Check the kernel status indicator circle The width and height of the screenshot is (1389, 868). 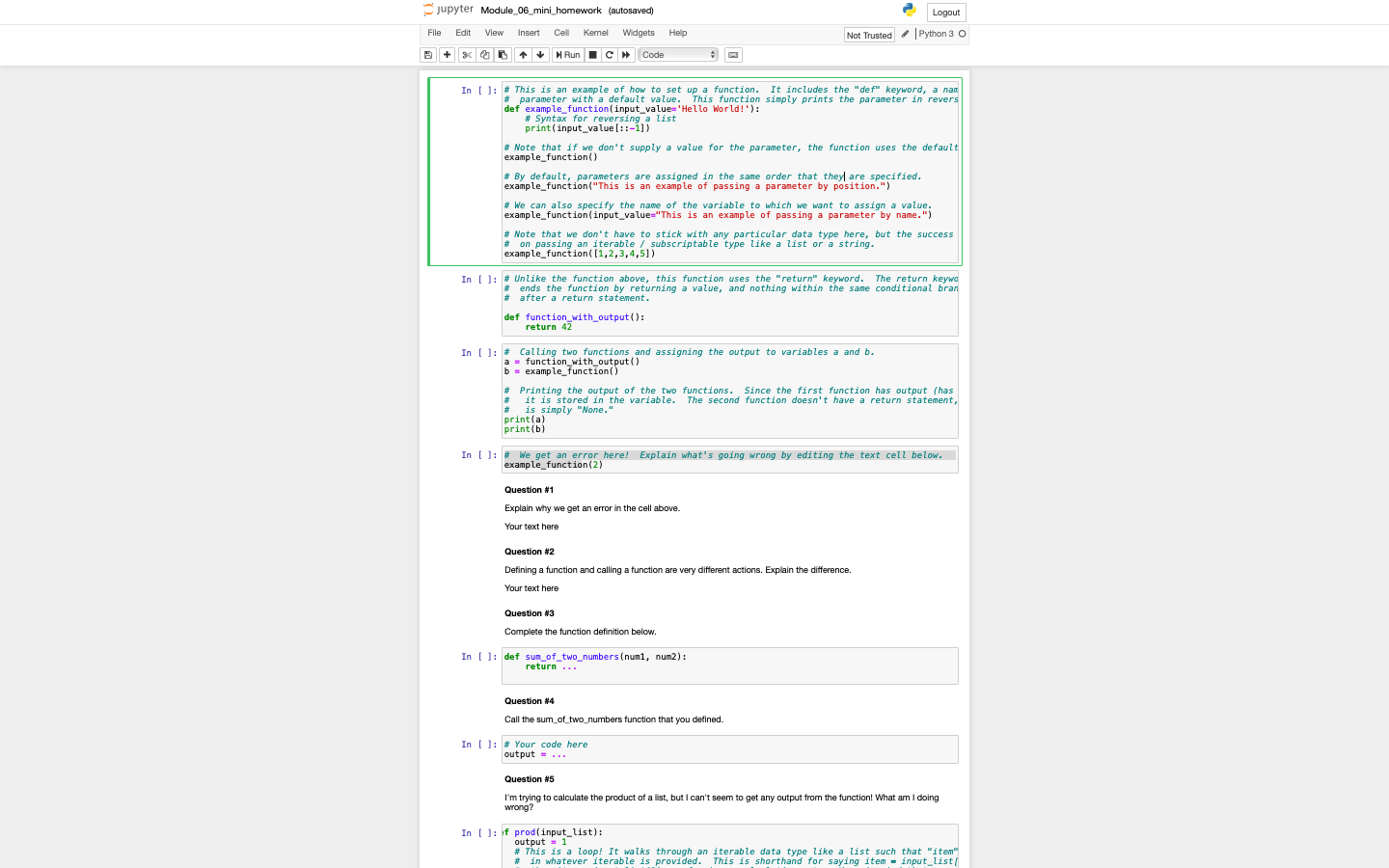pos(962,34)
